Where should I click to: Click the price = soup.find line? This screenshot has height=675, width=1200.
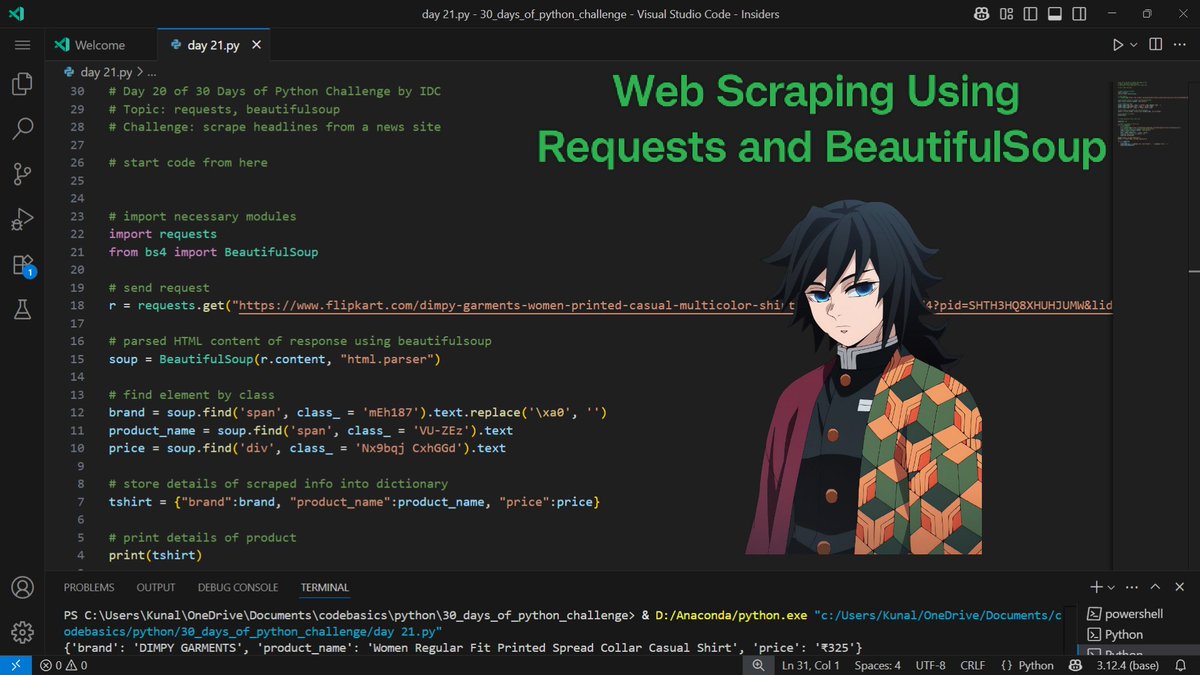pyautogui.click(x=307, y=448)
